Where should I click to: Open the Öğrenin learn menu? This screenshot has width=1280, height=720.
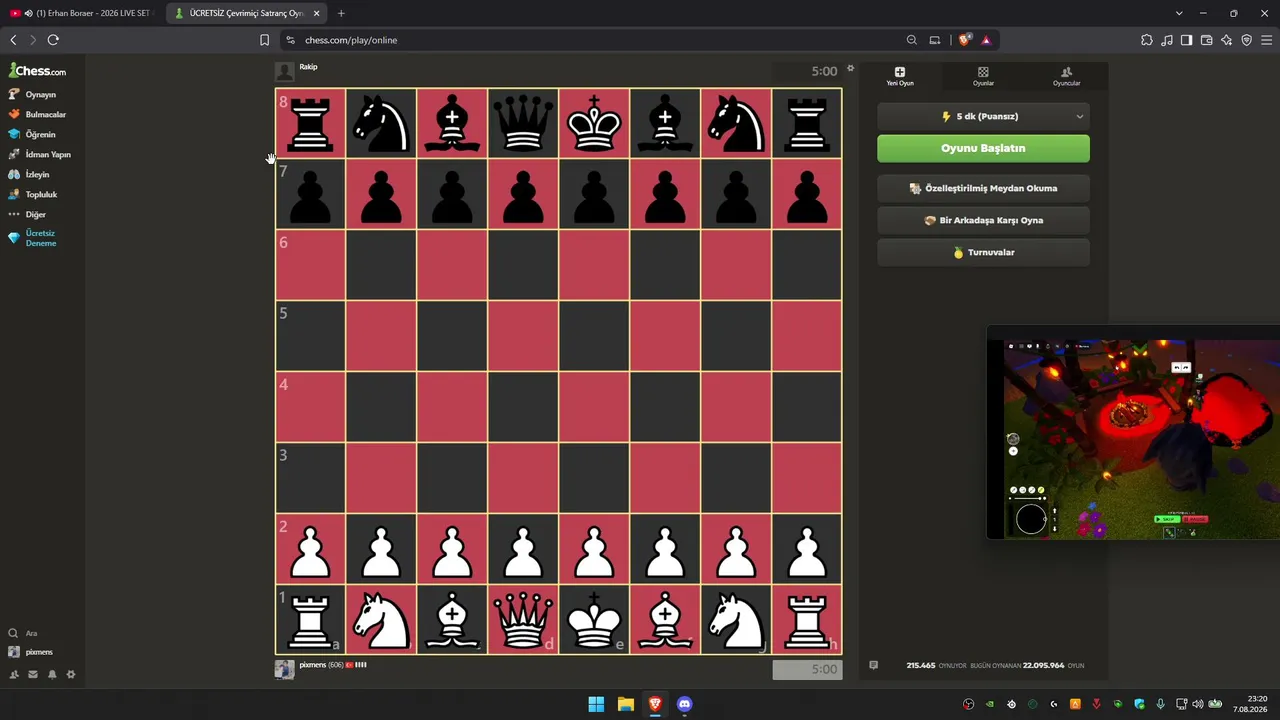pos(32,134)
